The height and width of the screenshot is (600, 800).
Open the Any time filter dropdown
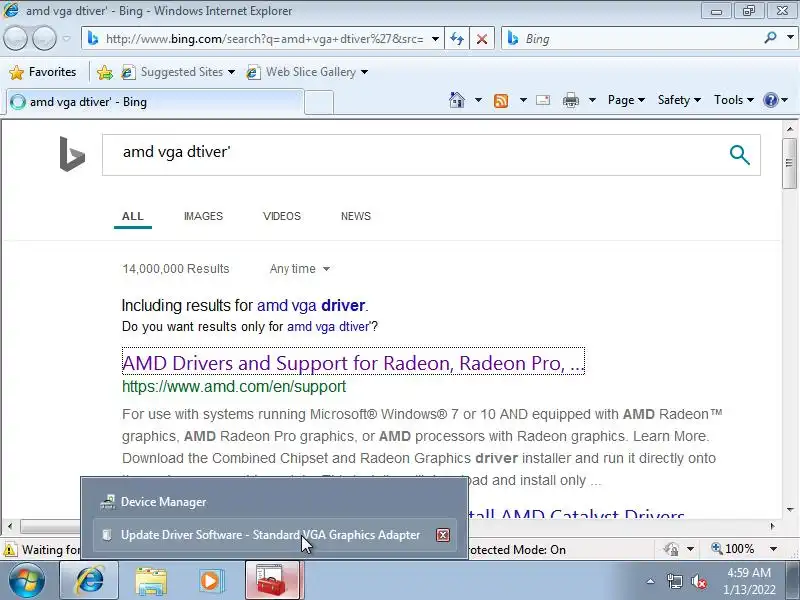click(299, 269)
